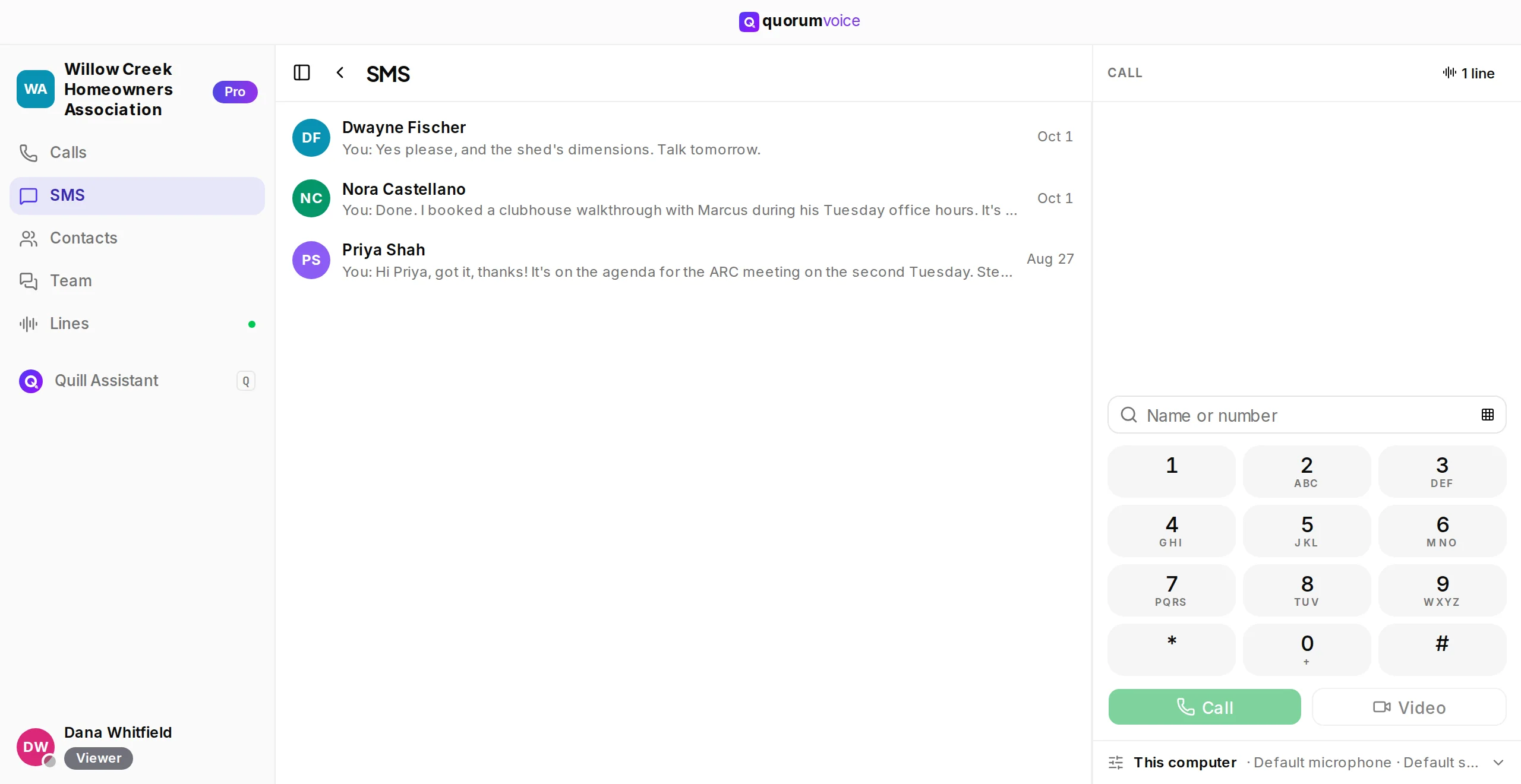Viewport: 1521px width, 784px height.
Task: Tap keypad 6 MNO
Action: click(x=1443, y=531)
